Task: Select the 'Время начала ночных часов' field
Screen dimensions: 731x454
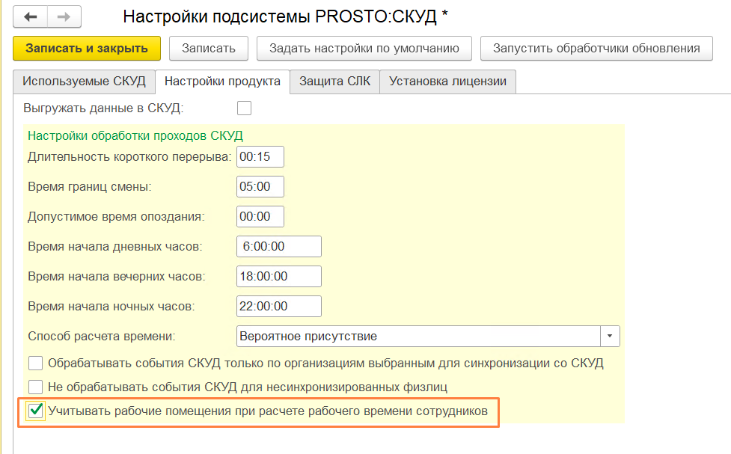Action: (278, 305)
